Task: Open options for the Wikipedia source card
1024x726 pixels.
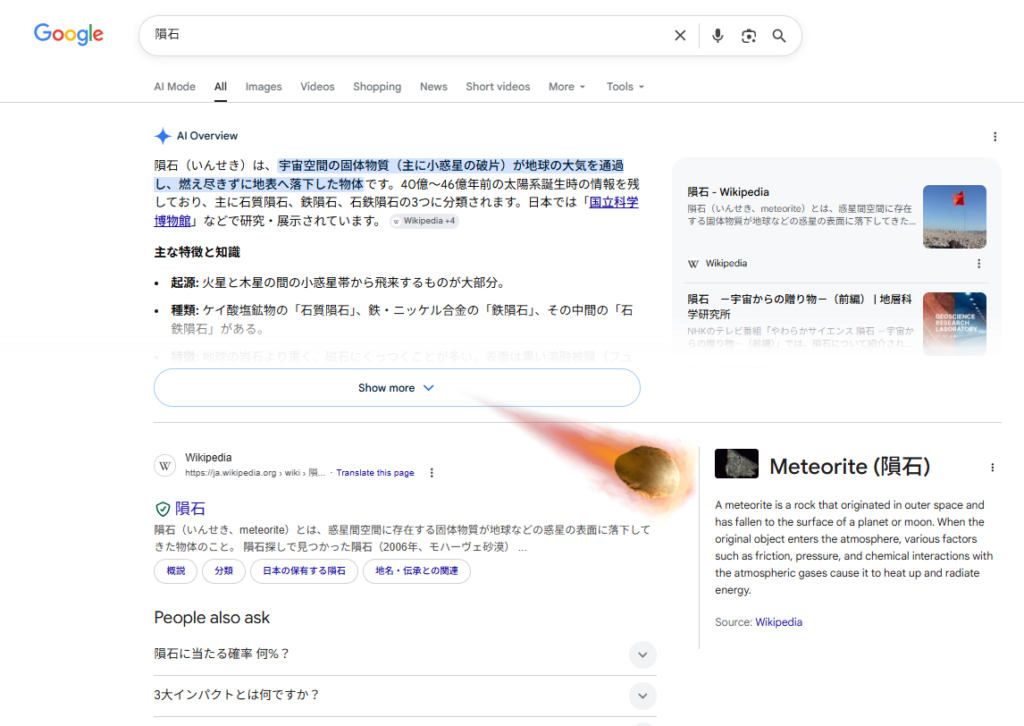Action: [x=978, y=263]
